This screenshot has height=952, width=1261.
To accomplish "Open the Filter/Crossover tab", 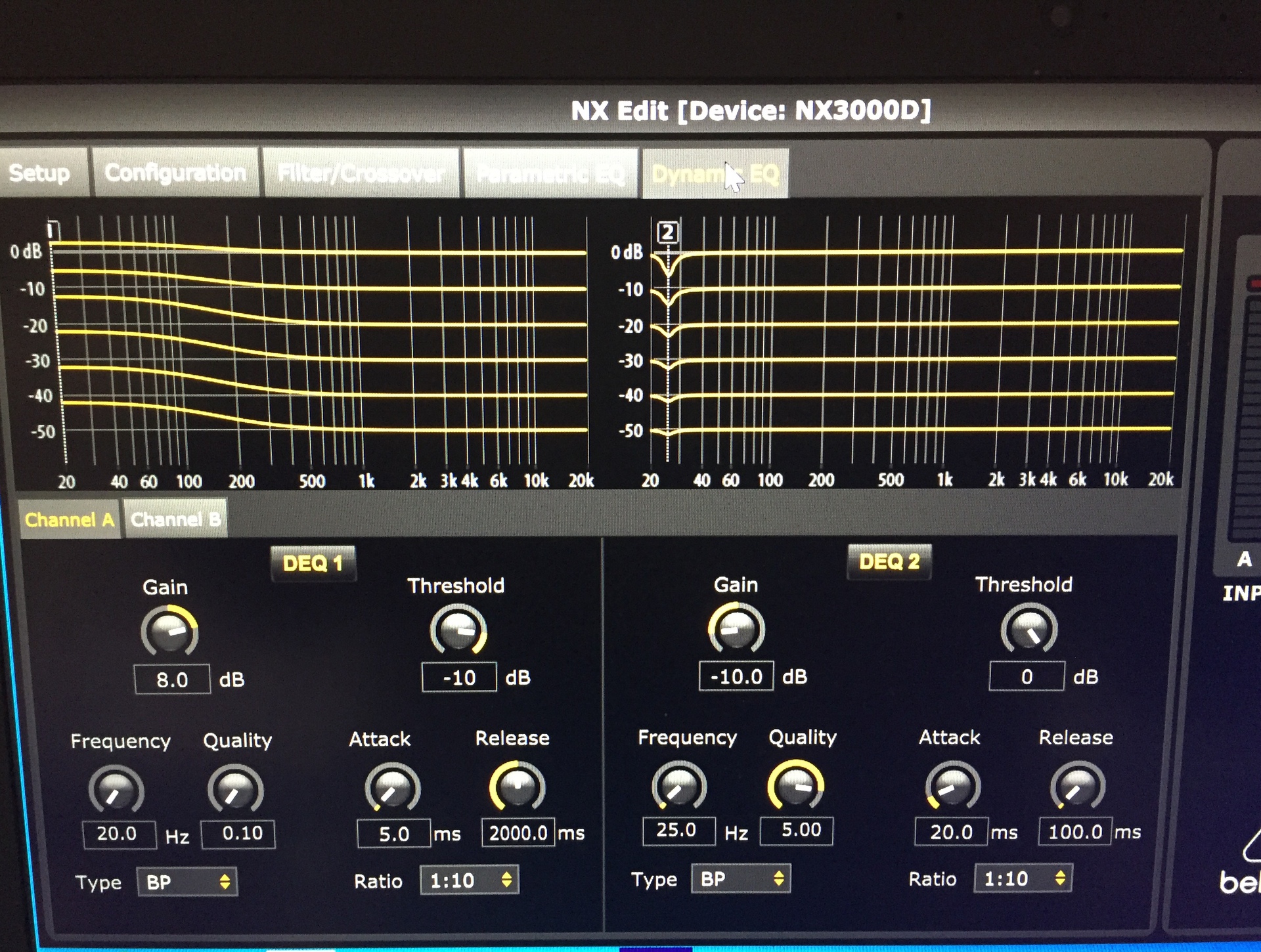I will pyautogui.click(x=361, y=173).
